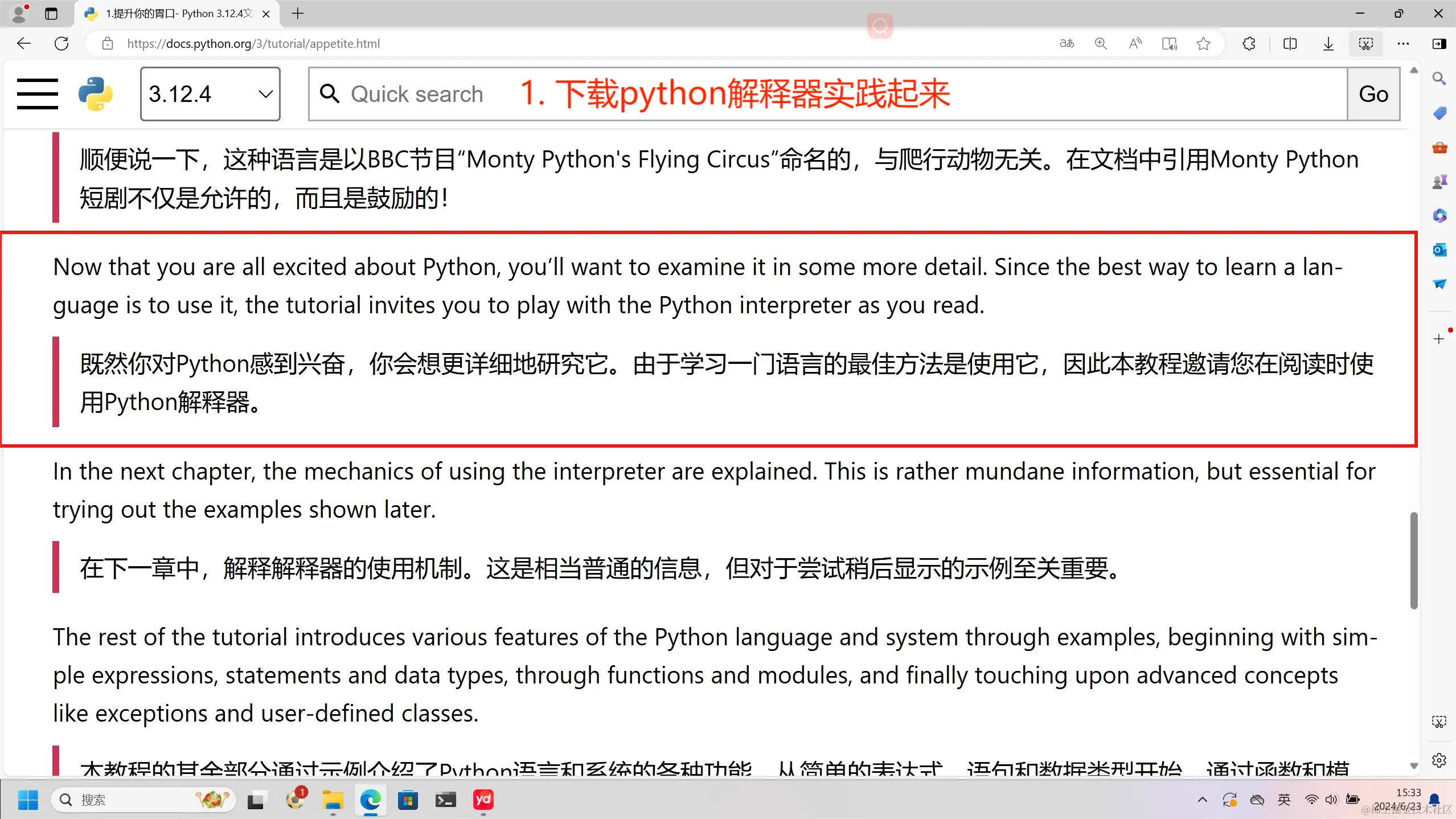The height and width of the screenshot is (819, 1456).
Task: Open the Read Aloud icon
Action: [1135, 44]
